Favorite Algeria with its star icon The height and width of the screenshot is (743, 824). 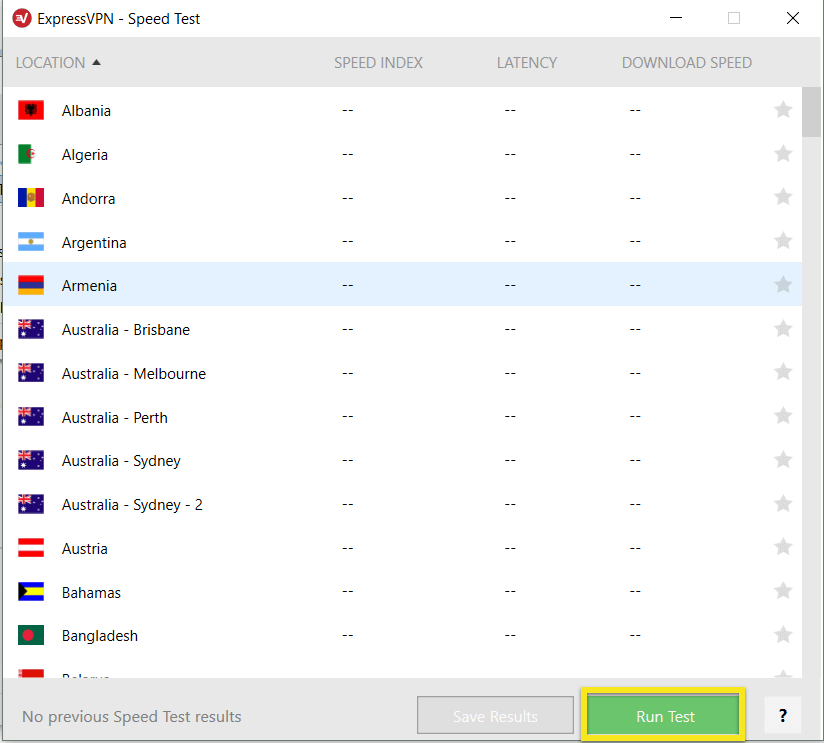coord(783,153)
